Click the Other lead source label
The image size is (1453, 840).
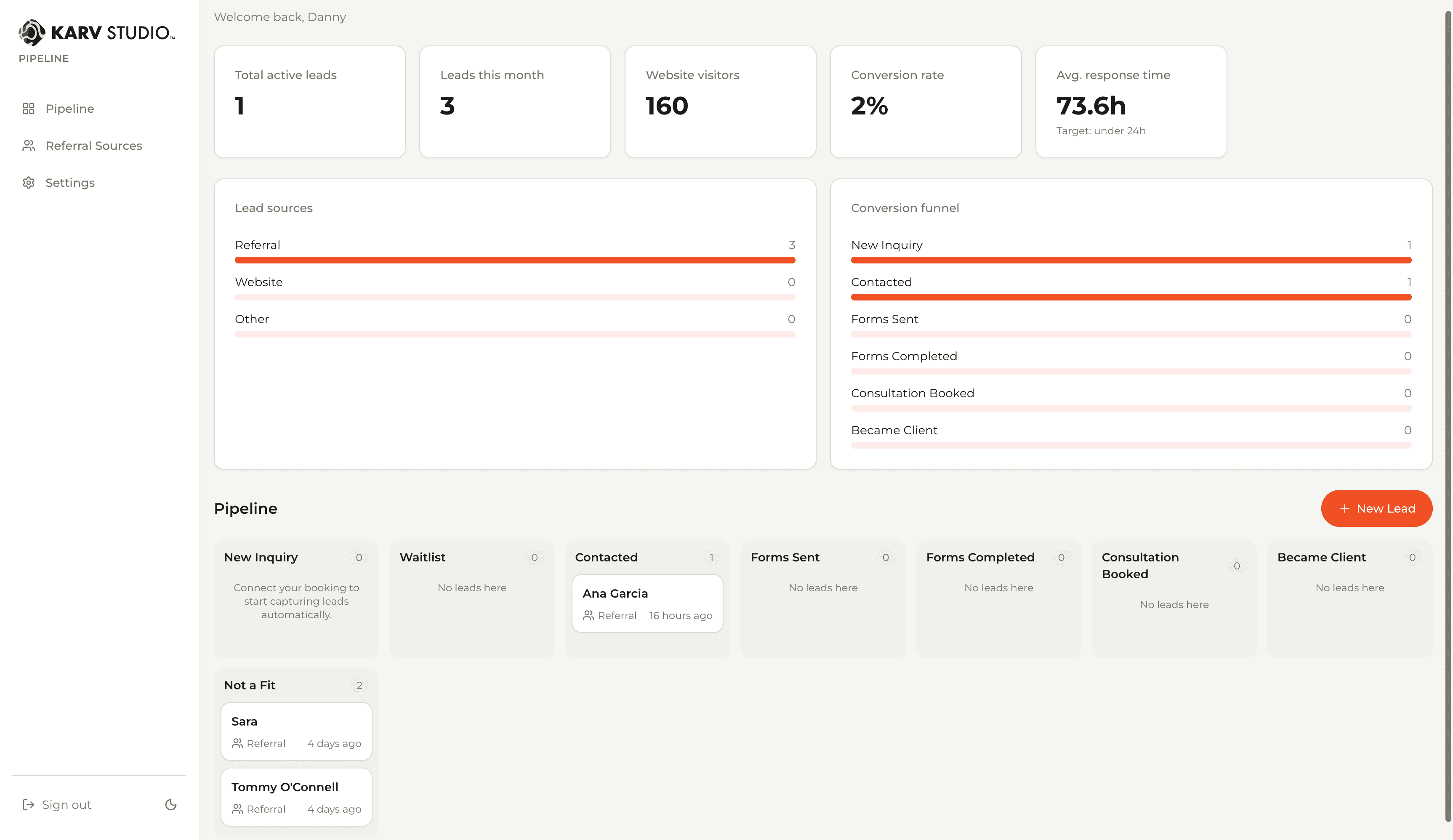(251, 319)
